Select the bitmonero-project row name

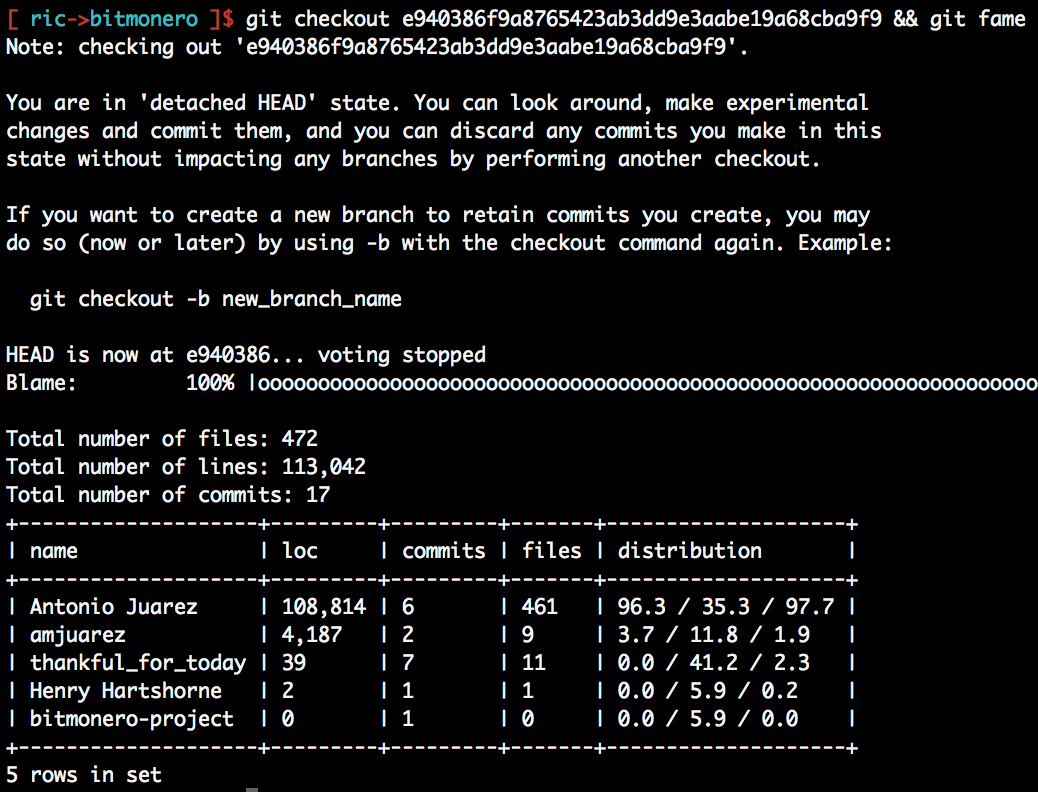(132, 718)
